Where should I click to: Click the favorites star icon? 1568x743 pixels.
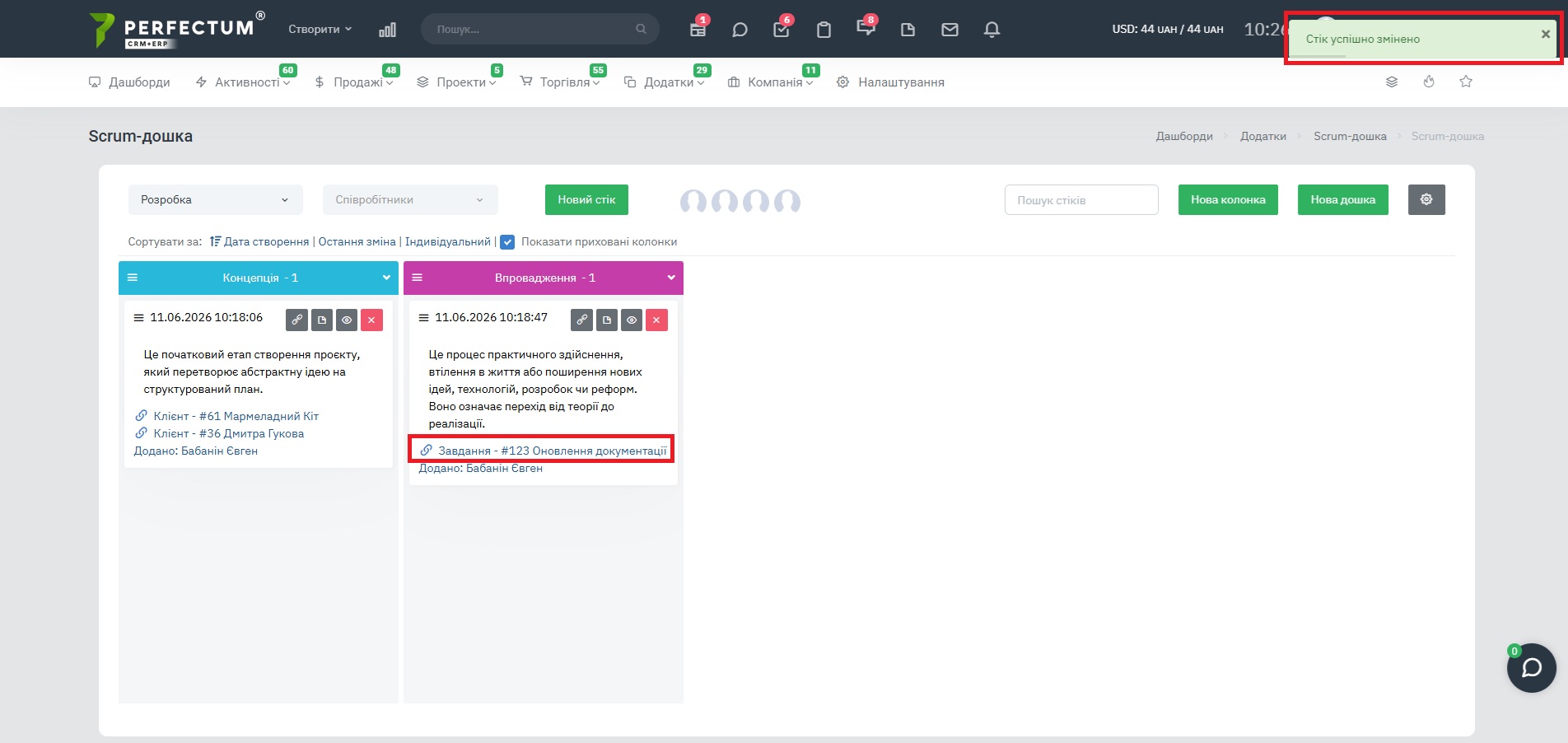pos(1466,82)
